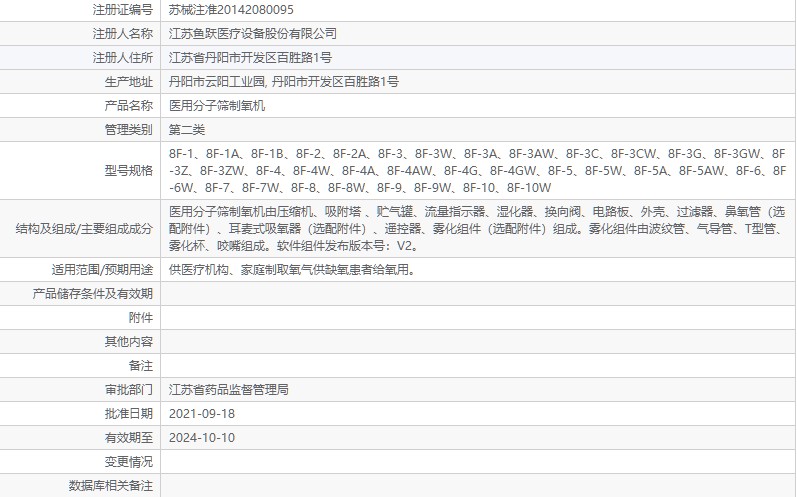The width and height of the screenshot is (797, 497).
Task: Select product name 医用分子筛制氧机
Action: point(217,105)
